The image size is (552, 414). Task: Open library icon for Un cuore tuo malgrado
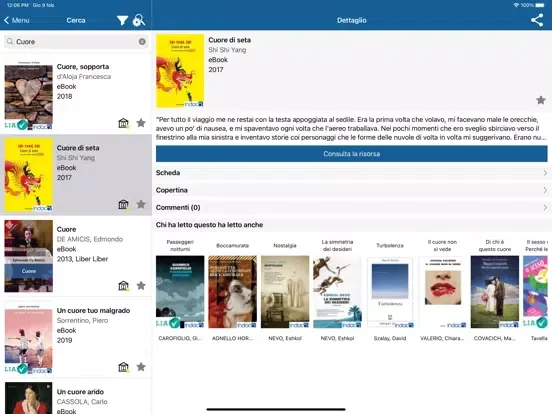[123, 367]
